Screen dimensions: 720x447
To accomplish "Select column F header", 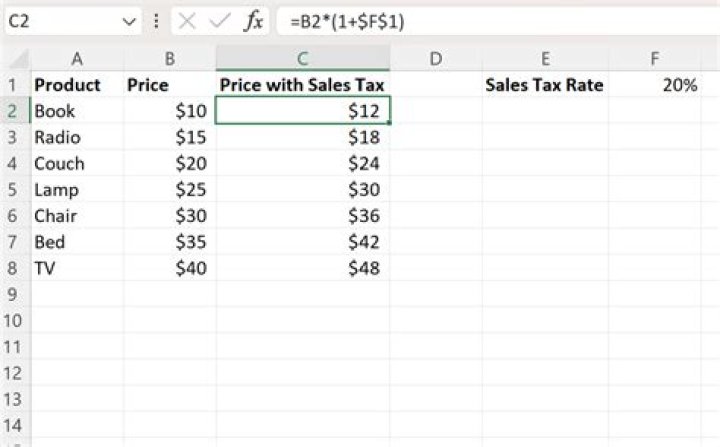I will [654, 59].
